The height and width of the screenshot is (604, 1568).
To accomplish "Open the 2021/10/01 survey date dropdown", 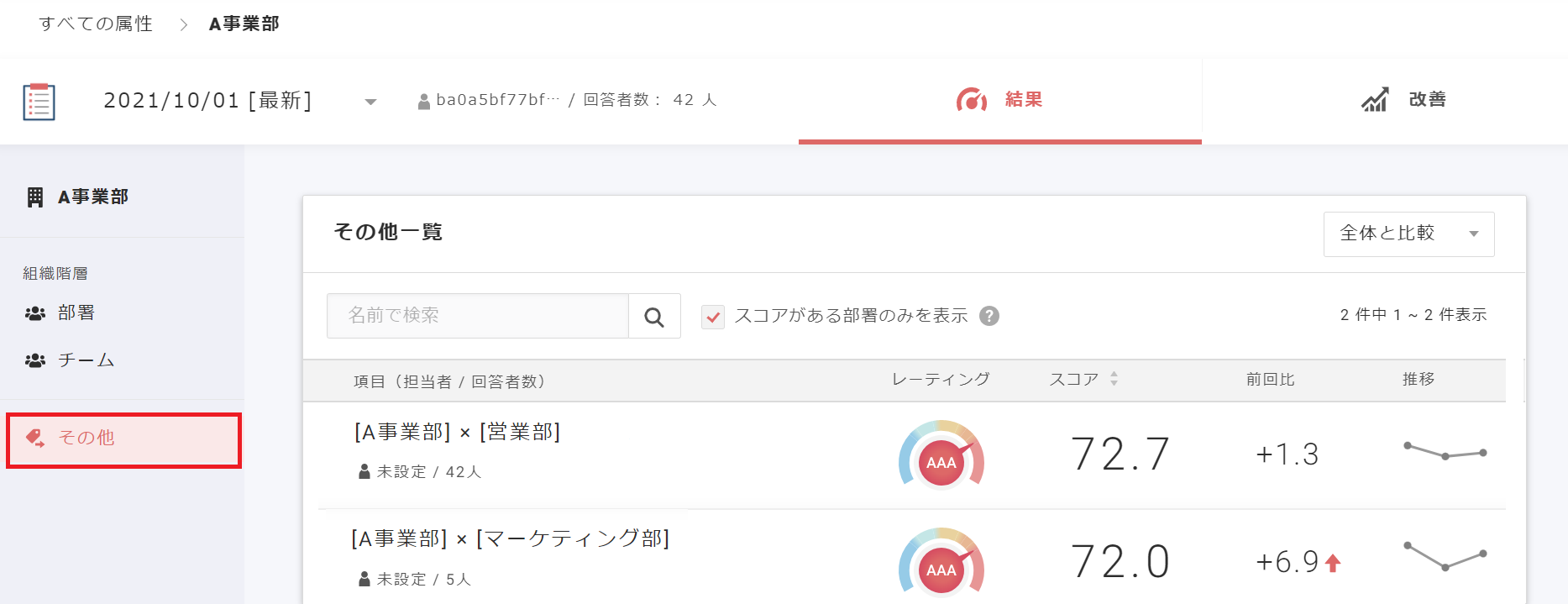I will coord(370,102).
